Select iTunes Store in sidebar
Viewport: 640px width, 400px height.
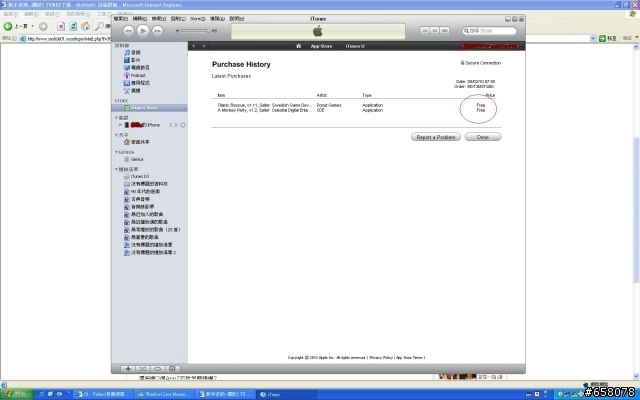[149, 108]
